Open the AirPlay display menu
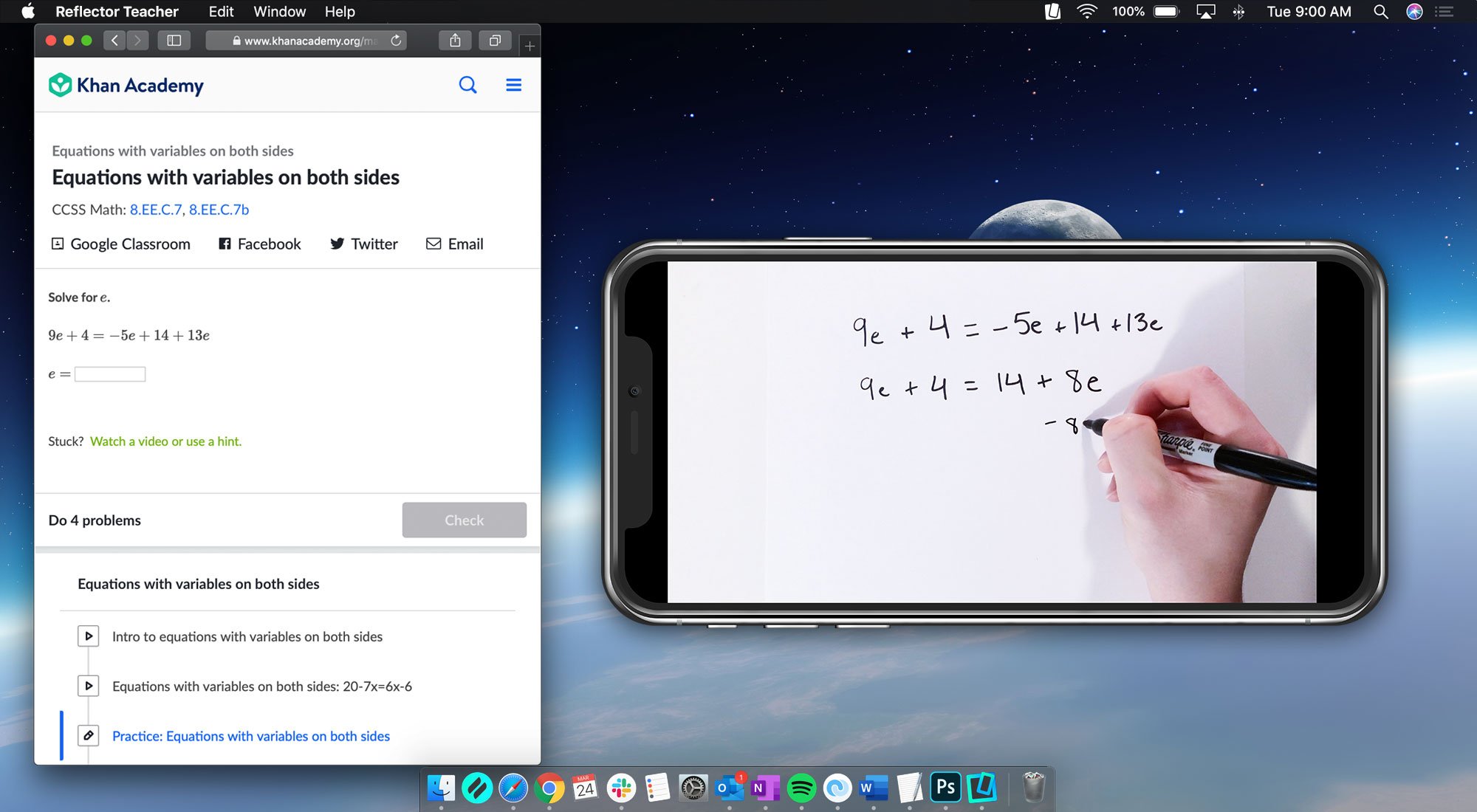 (x=1206, y=12)
